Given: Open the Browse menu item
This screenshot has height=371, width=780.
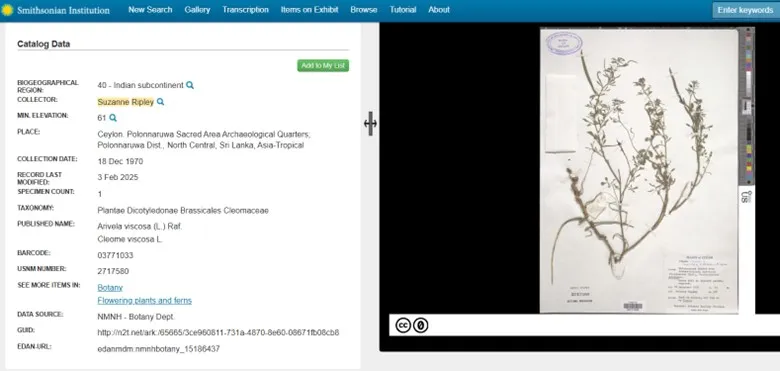Looking at the screenshot, I should click(x=364, y=9).
